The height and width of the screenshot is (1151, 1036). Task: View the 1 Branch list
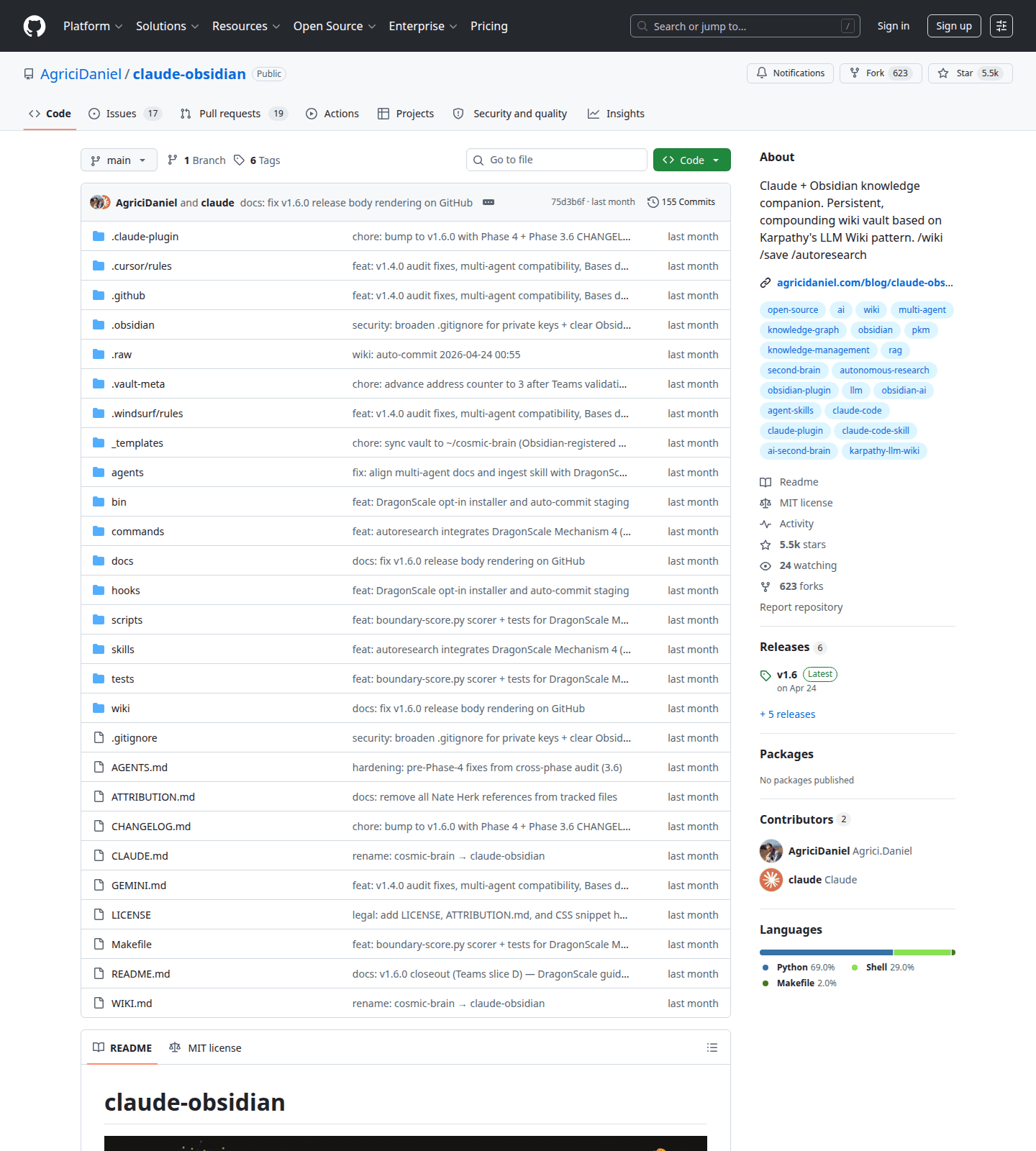tap(196, 160)
